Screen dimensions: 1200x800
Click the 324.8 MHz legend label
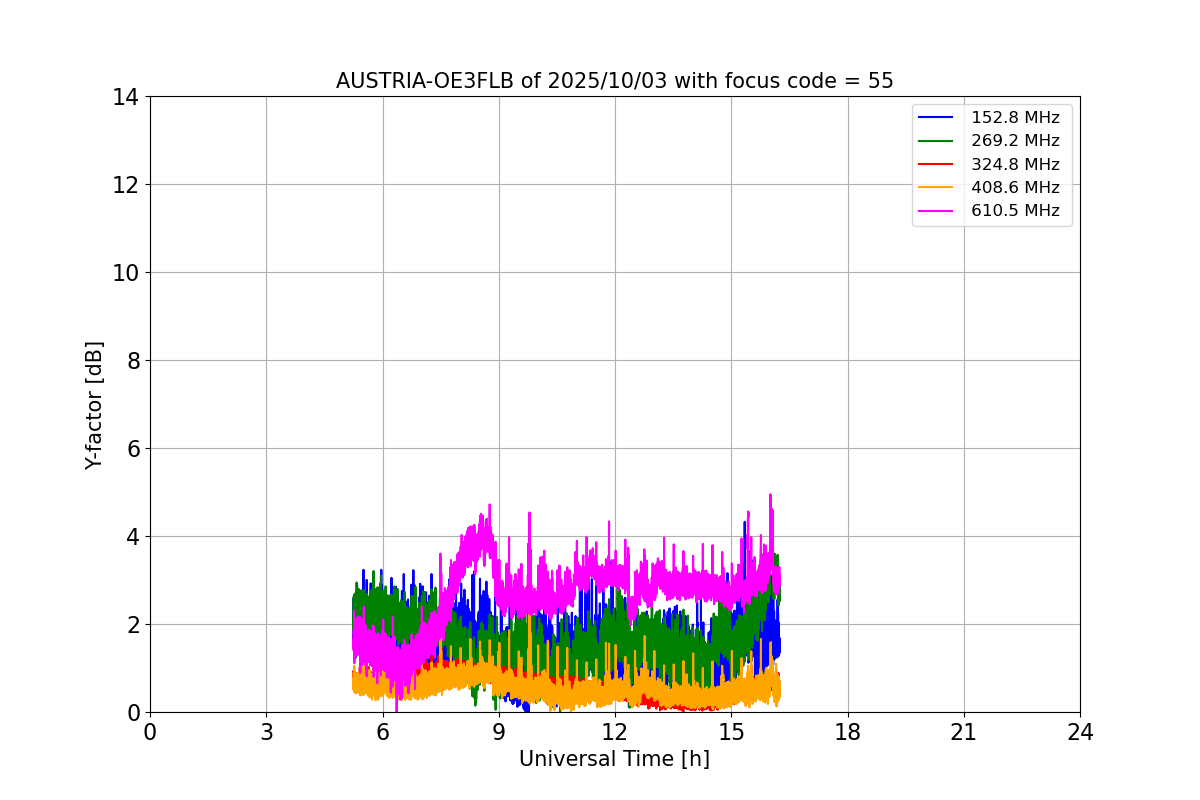(x=1015, y=164)
